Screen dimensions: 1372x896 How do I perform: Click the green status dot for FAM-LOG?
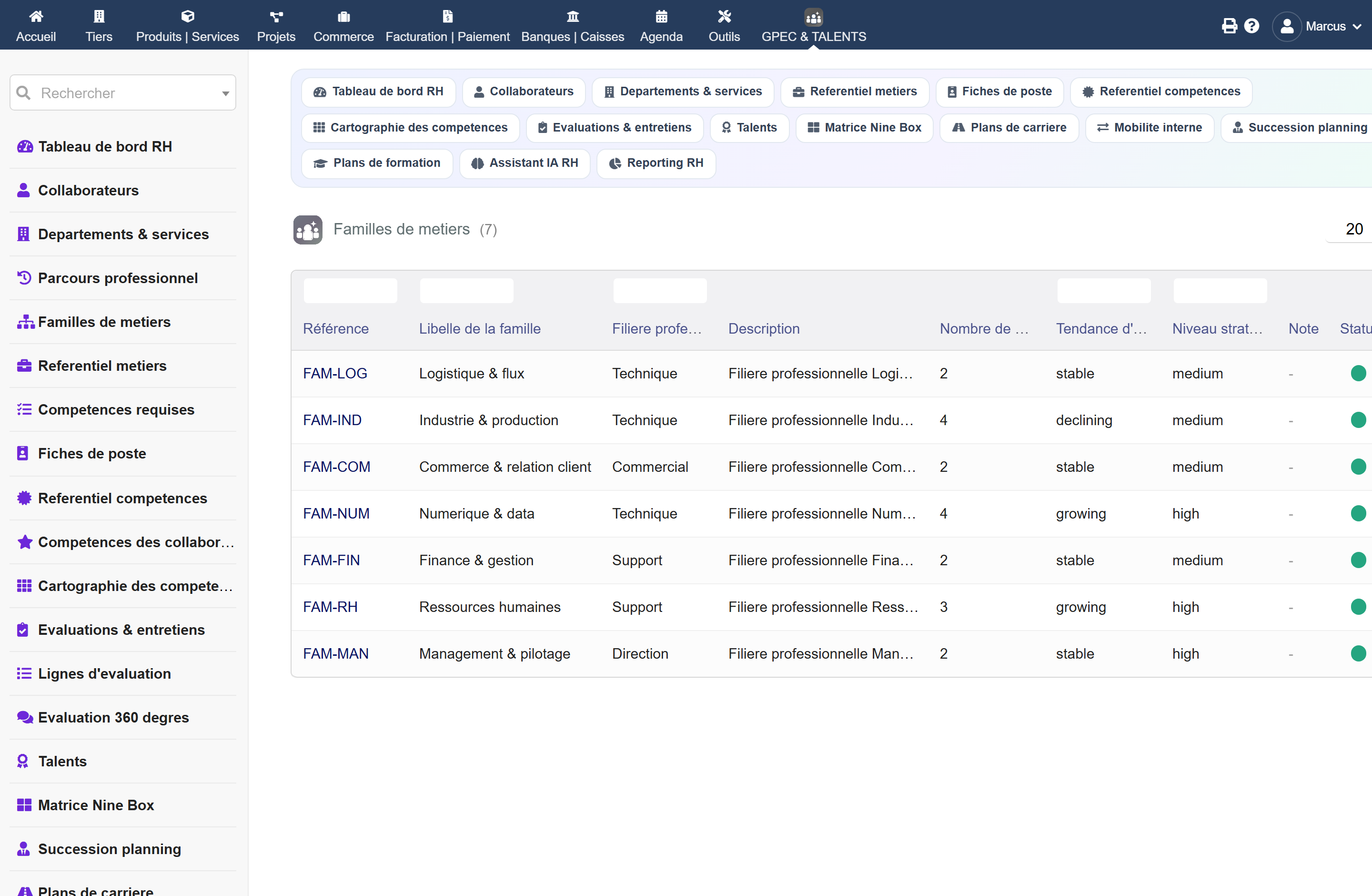click(x=1358, y=374)
